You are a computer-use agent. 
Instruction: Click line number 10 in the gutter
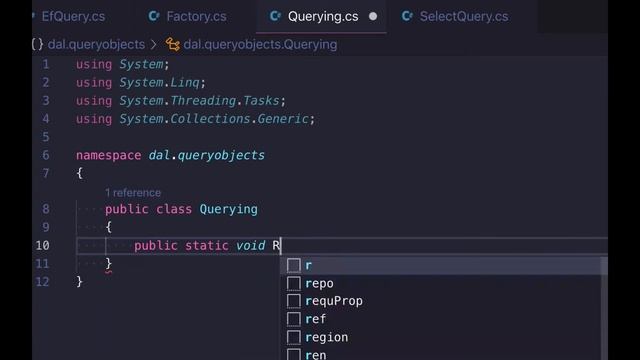coord(42,245)
